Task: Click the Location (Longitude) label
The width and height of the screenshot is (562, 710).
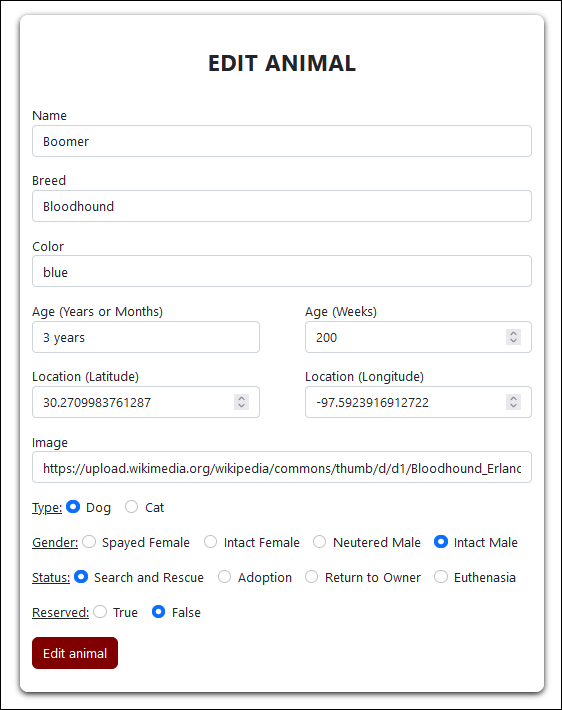Action: pos(365,377)
